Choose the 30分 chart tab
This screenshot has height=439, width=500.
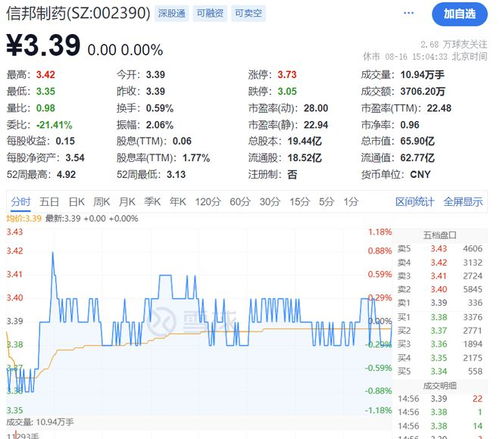pos(270,202)
